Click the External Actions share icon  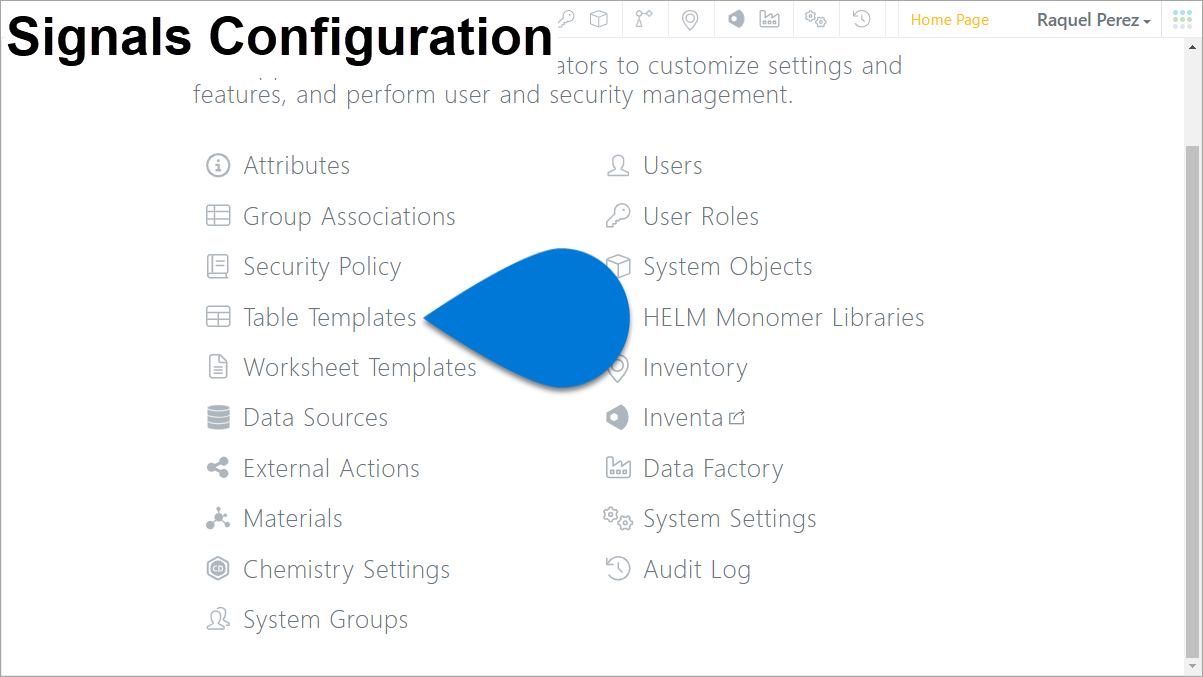[217, 468]
